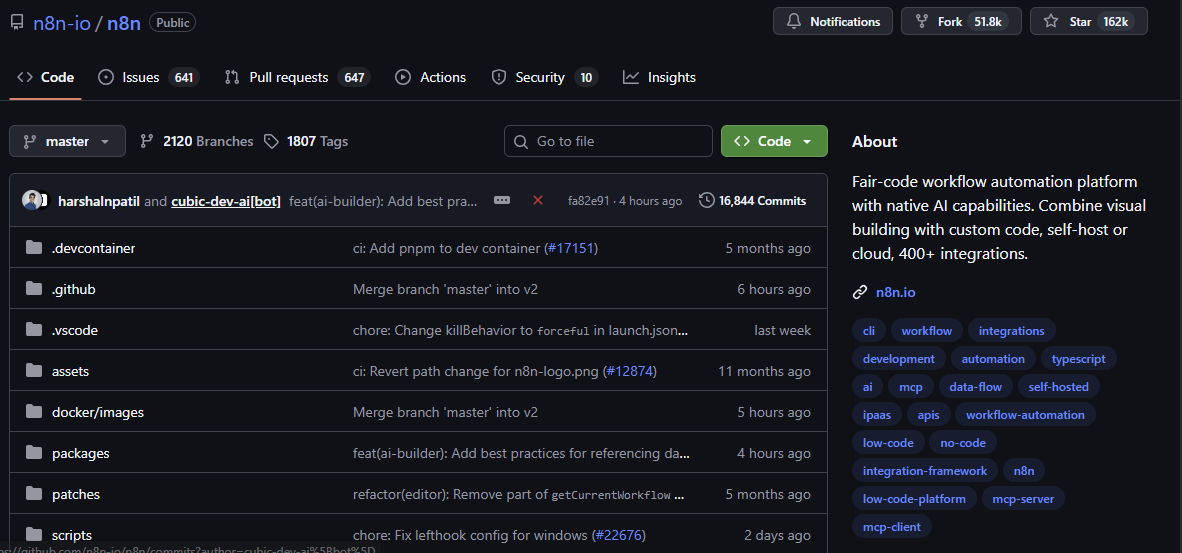The width and height of the screenshot is (1182, 553).
Task: Click the clock icon beside 16,844 Commits
Action: [x=707, y=200]
